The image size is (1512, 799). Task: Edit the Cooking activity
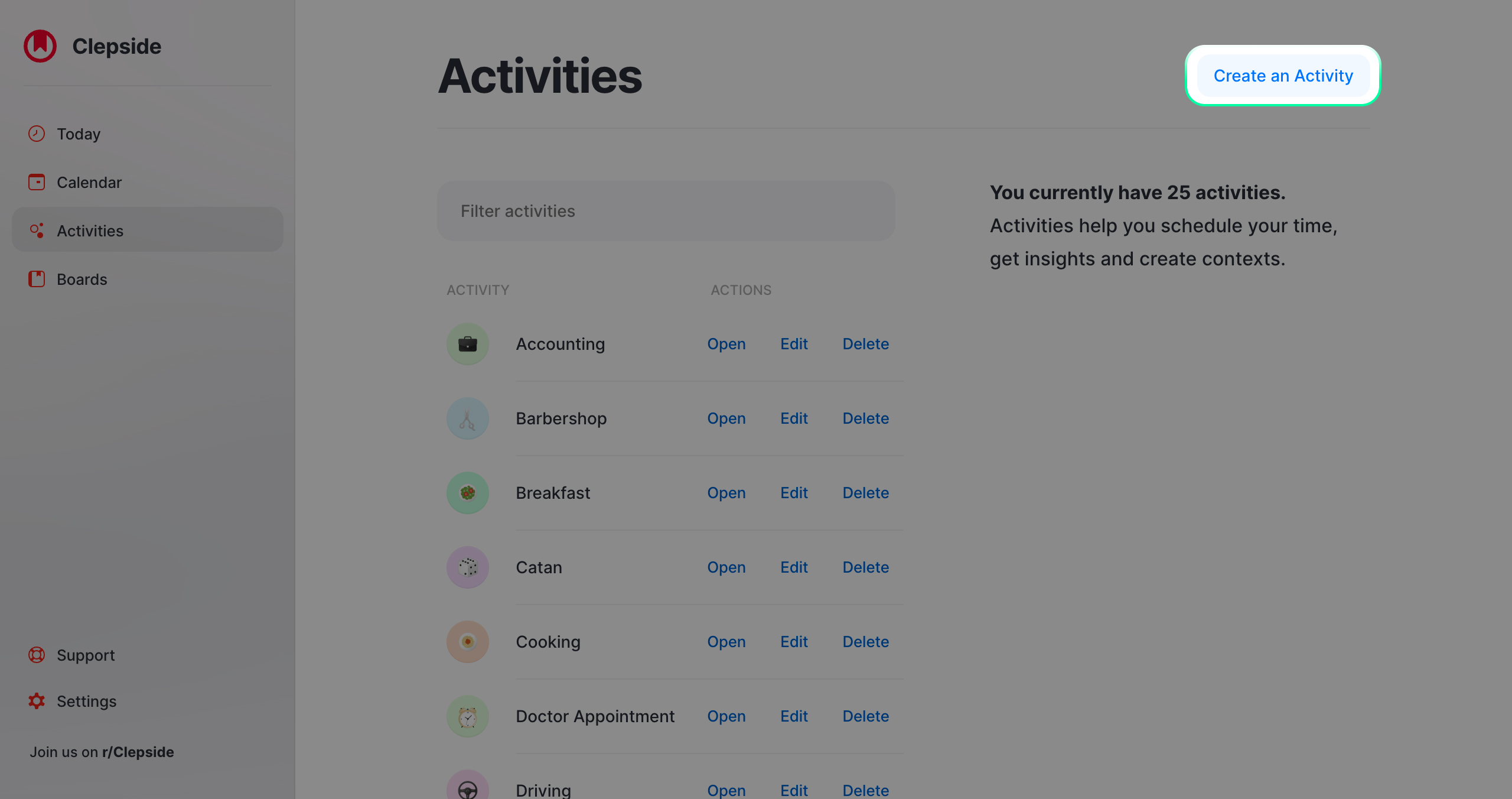794,641
